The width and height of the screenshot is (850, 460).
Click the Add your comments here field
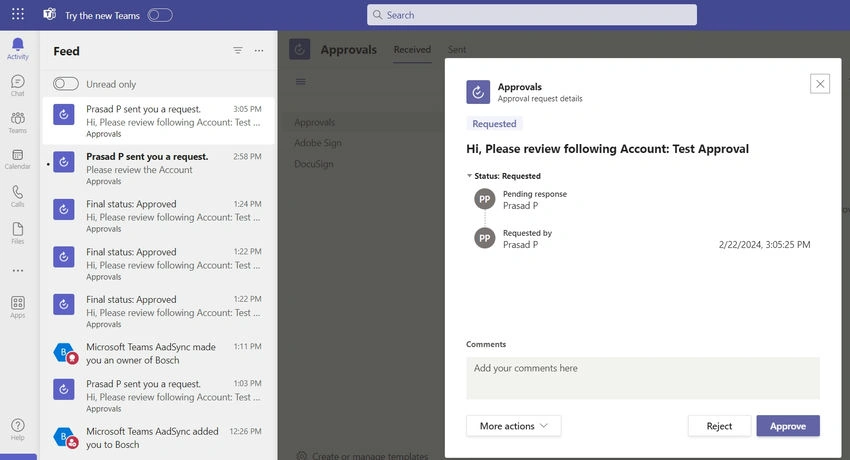point(643,378)
